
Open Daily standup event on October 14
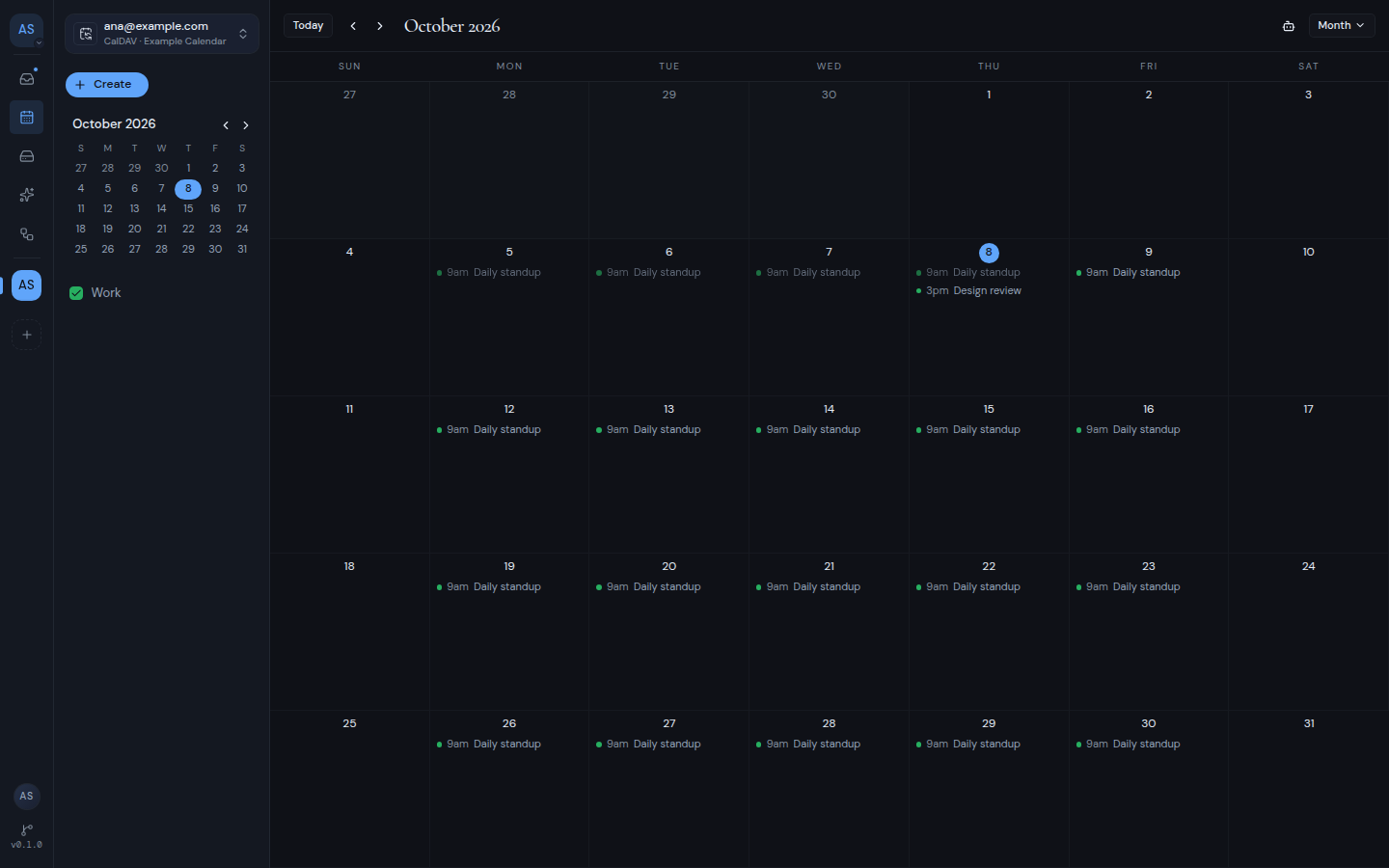click(x=829, y=430)
